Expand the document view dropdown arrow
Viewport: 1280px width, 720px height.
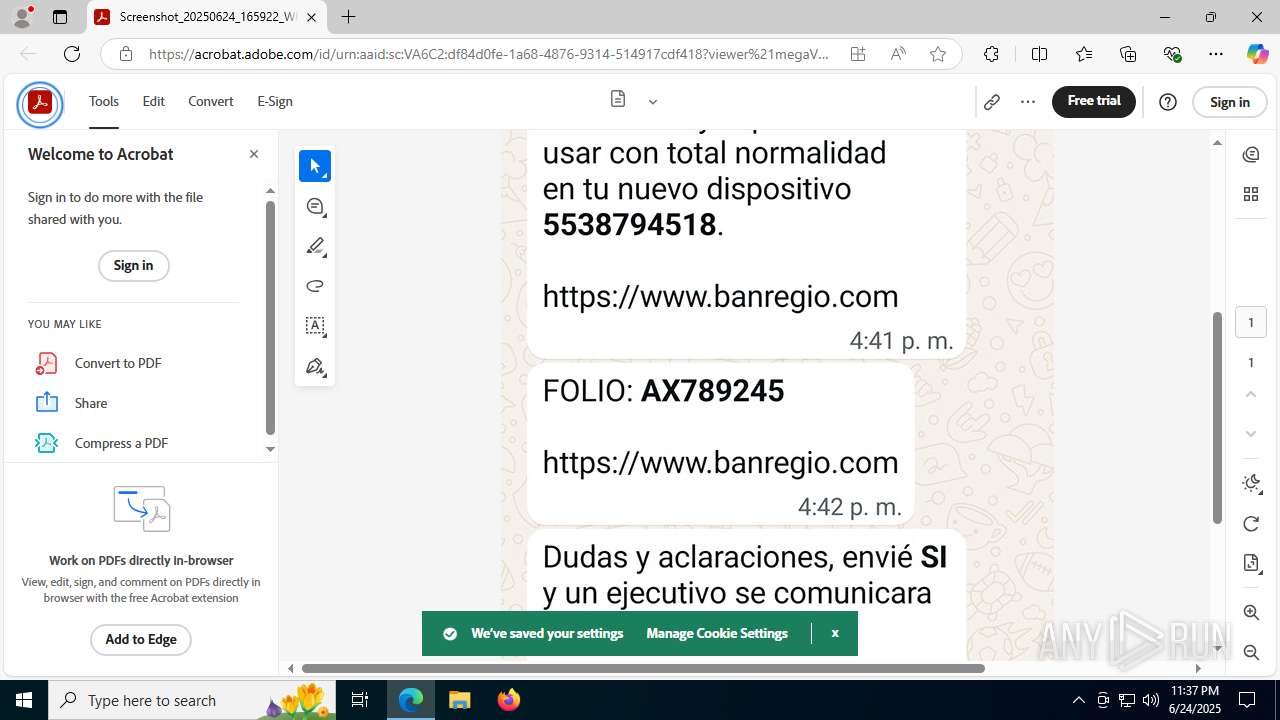pos(653,101)
